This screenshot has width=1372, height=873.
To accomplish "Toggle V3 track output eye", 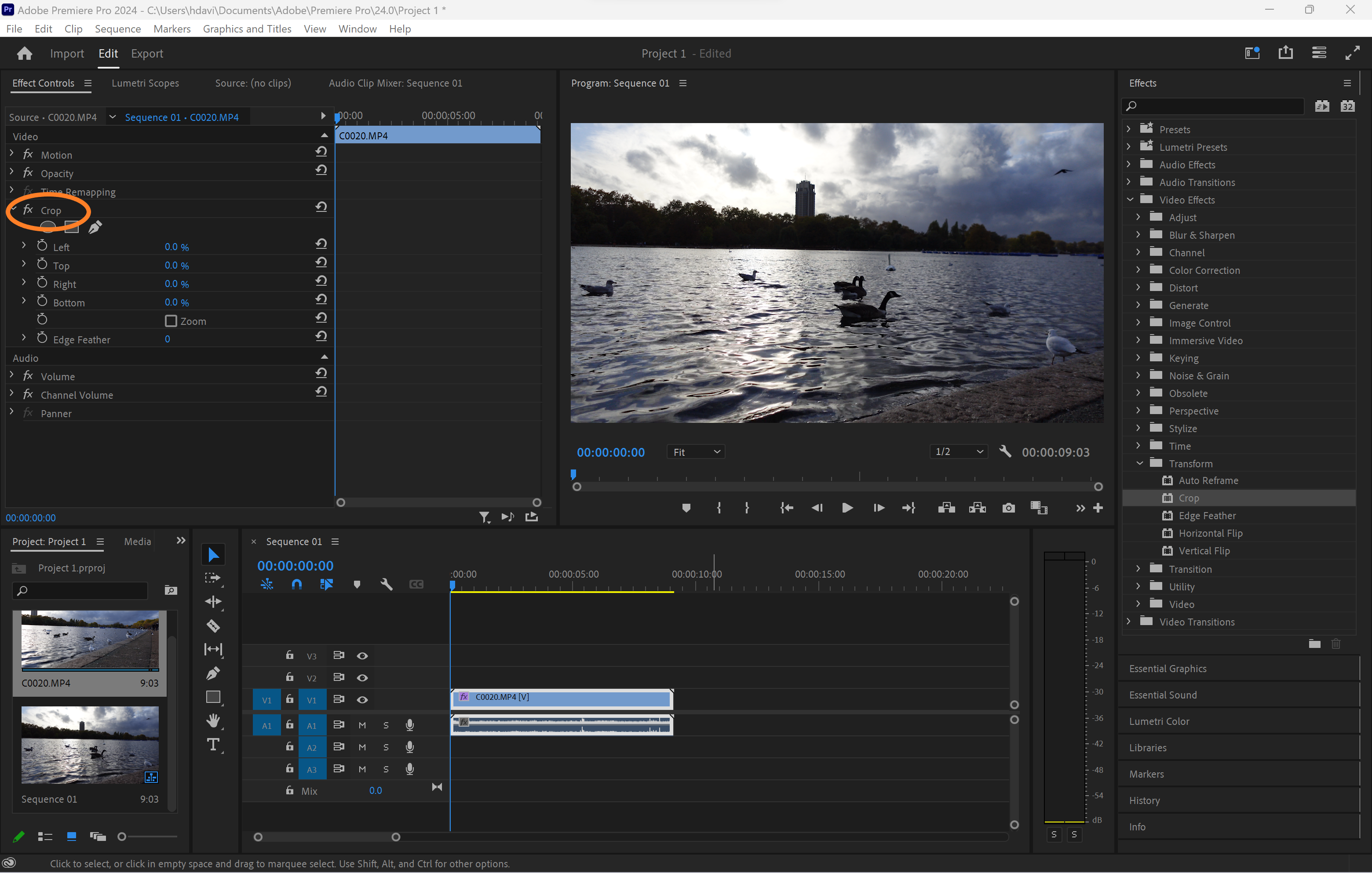I will click(x=362, y=656).
